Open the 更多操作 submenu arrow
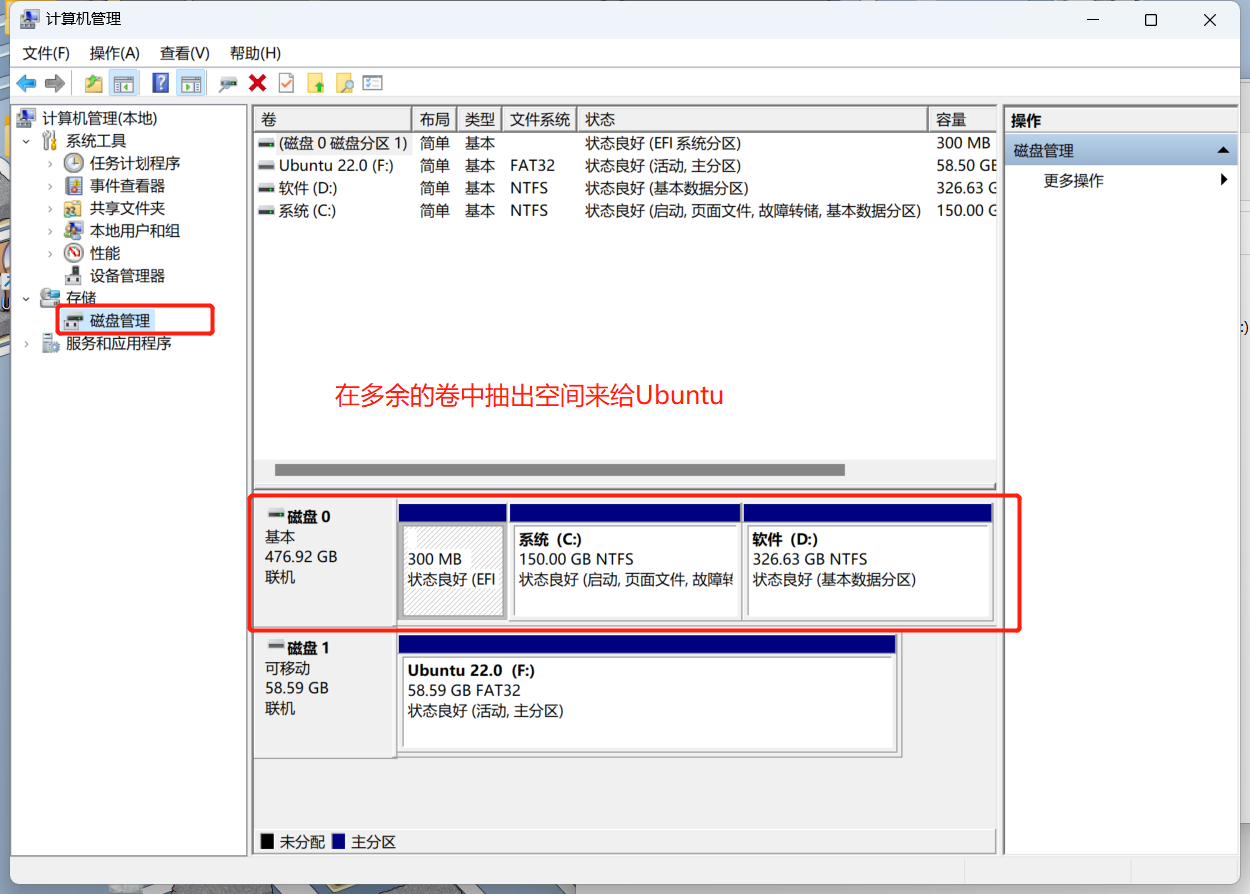 coord(1224,180)
